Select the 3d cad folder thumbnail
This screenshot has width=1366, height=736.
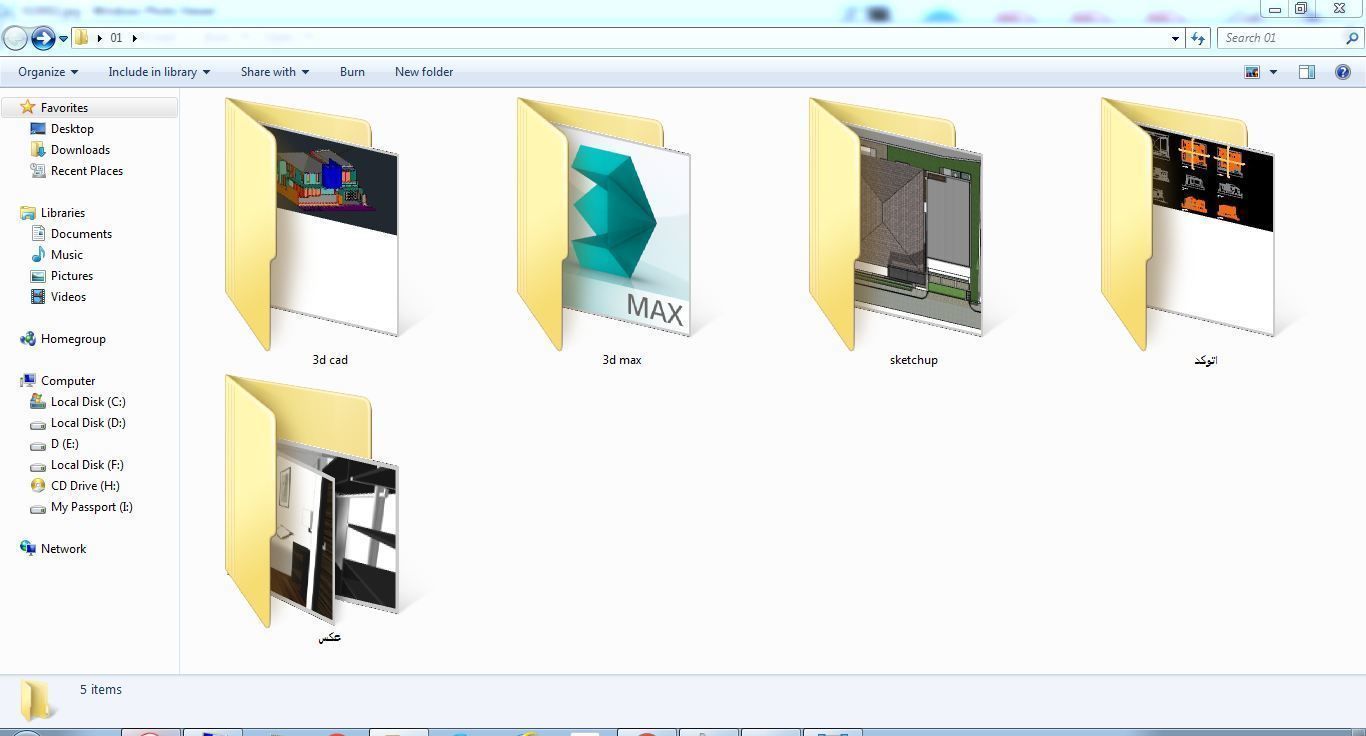[312, 224]
